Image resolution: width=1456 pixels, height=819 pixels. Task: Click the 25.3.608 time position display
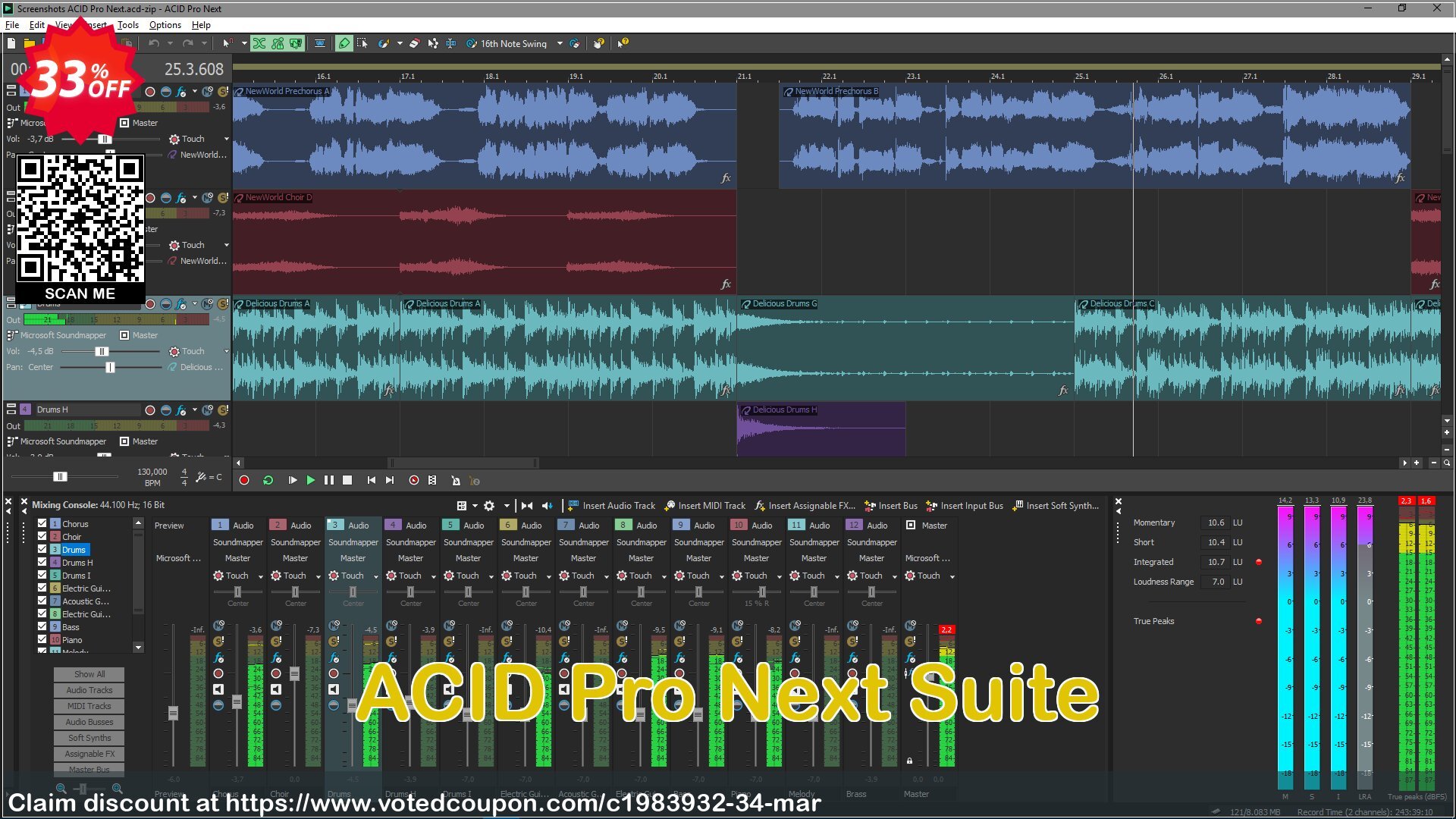194,69
